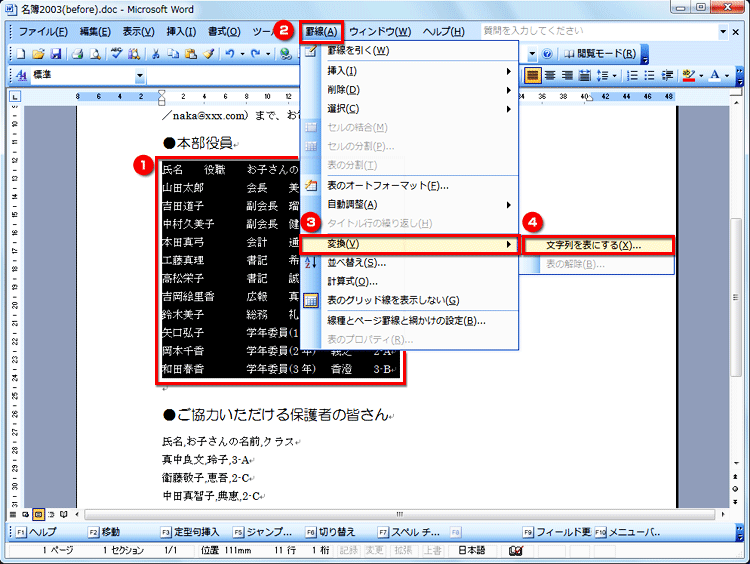Create a new blank document
The height and width of the screenshot is (564, 750).
(21, 54)
